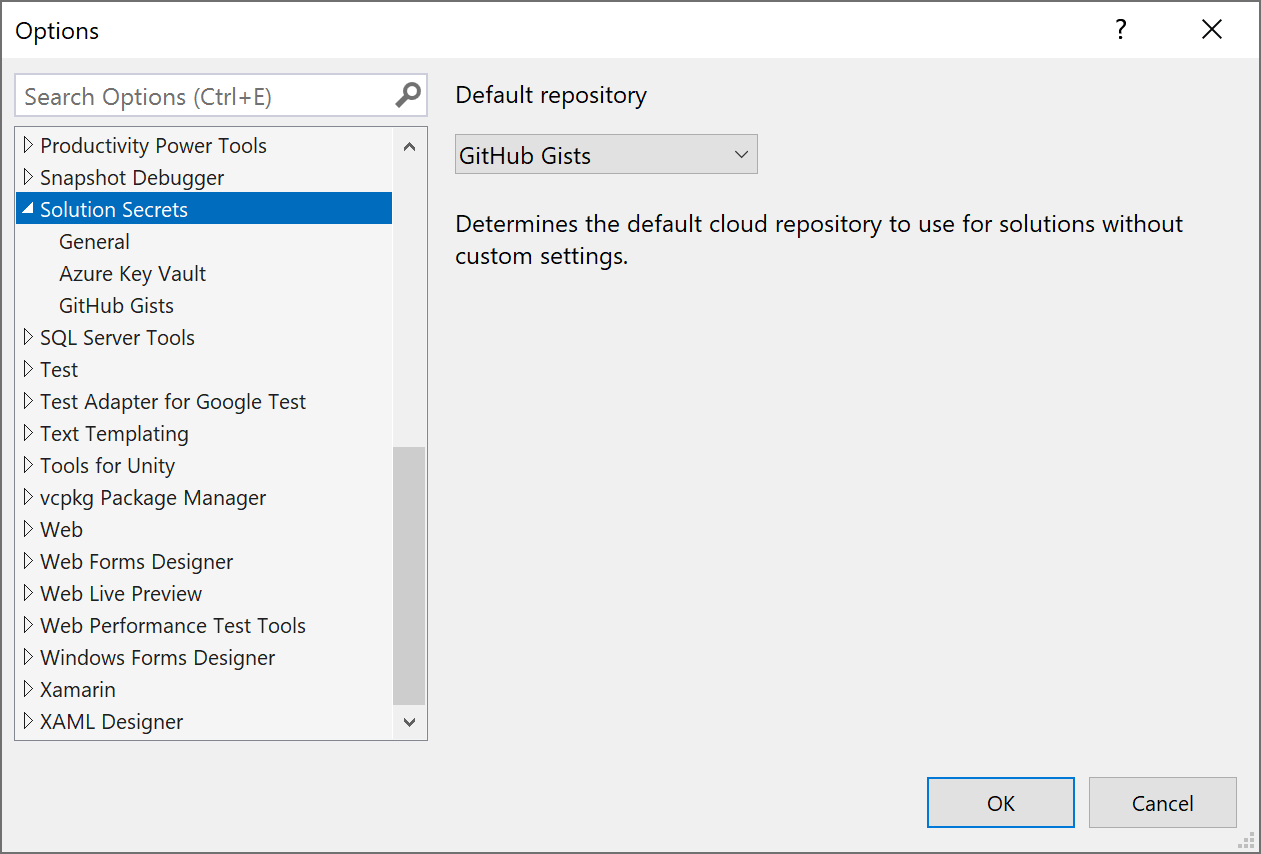1261x854 pixels.
Task: Click the search magnifier icon
Action: click(x=408, y=96)
